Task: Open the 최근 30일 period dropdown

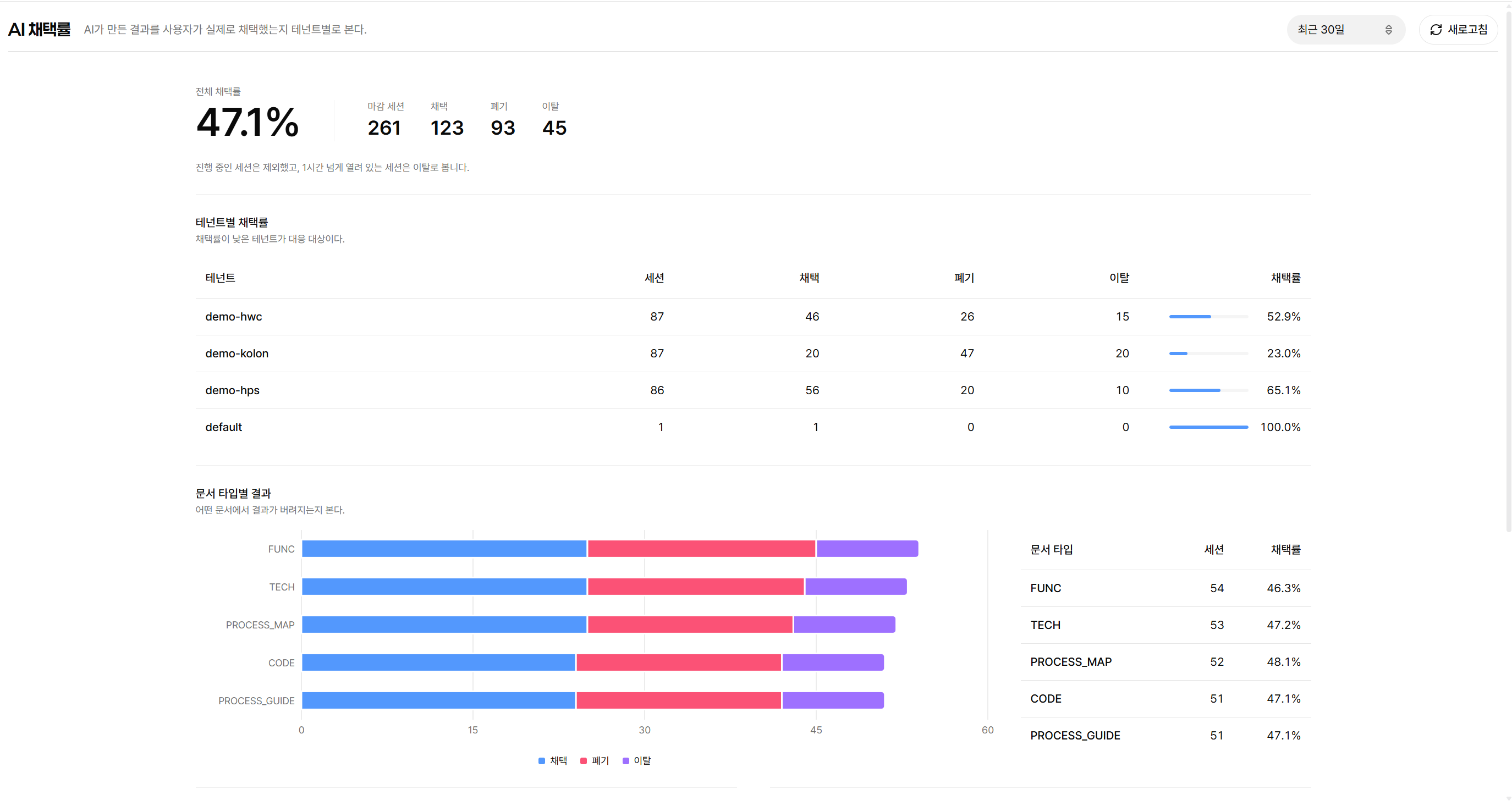Action: [x=1345, y=29]
